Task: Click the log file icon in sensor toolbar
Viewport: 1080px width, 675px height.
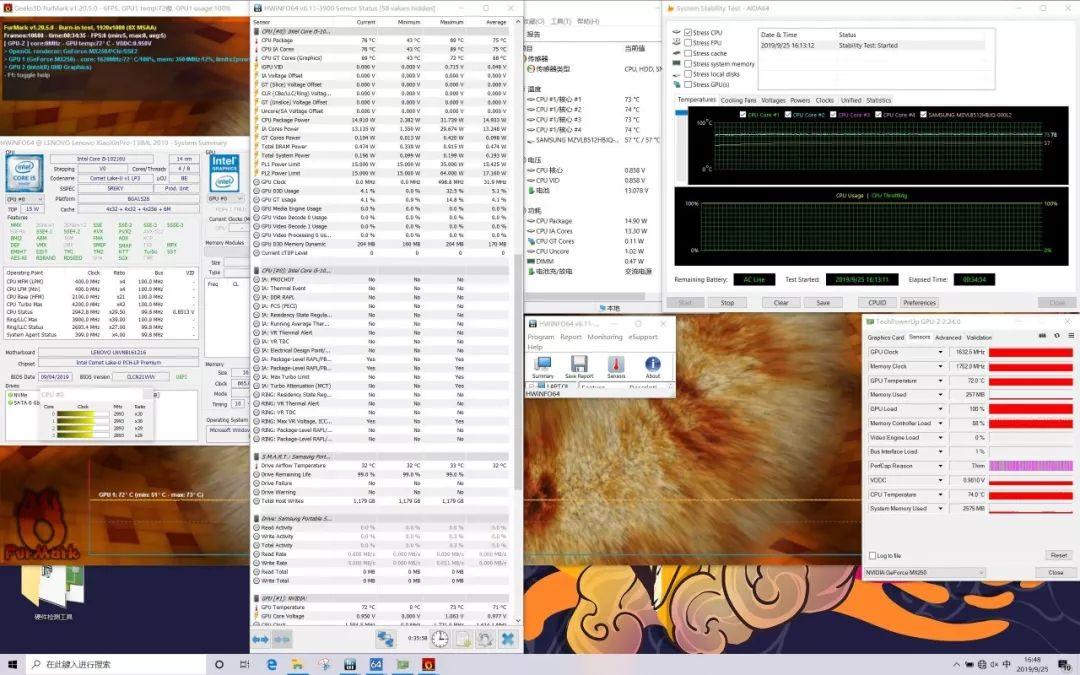Action: click(x=462, y=639)
